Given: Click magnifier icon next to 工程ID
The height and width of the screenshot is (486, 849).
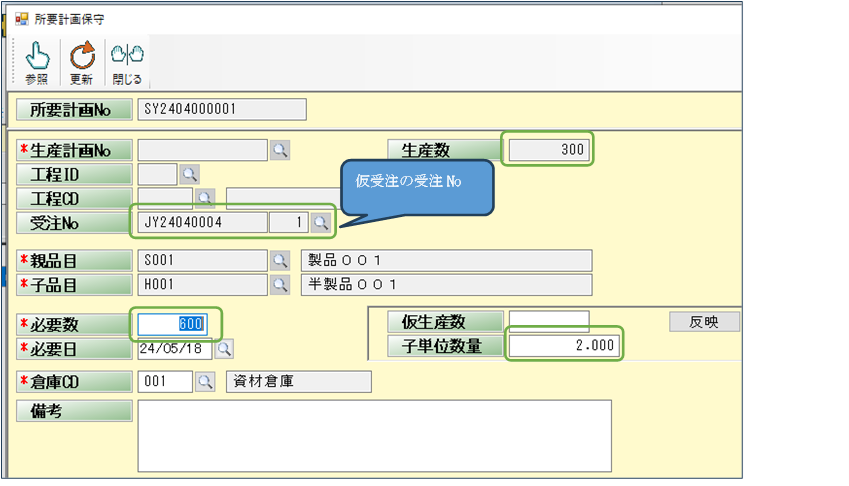Looking at the screenshot, I should coord(190,174).
